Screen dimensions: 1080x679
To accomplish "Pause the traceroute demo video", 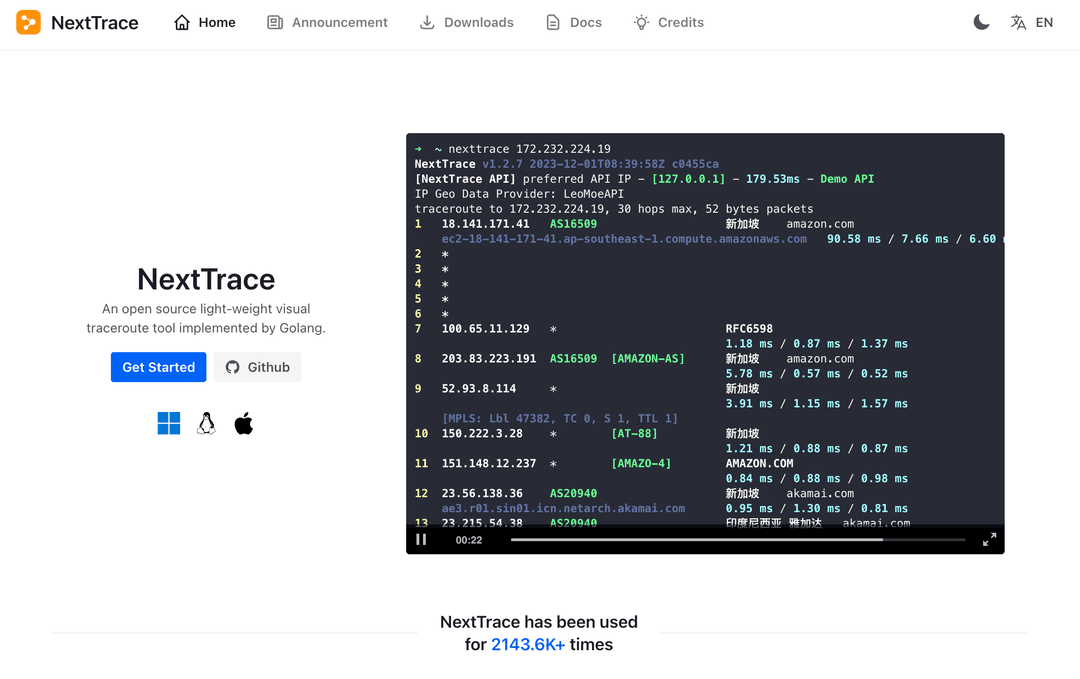I will (x=421, y=539).
